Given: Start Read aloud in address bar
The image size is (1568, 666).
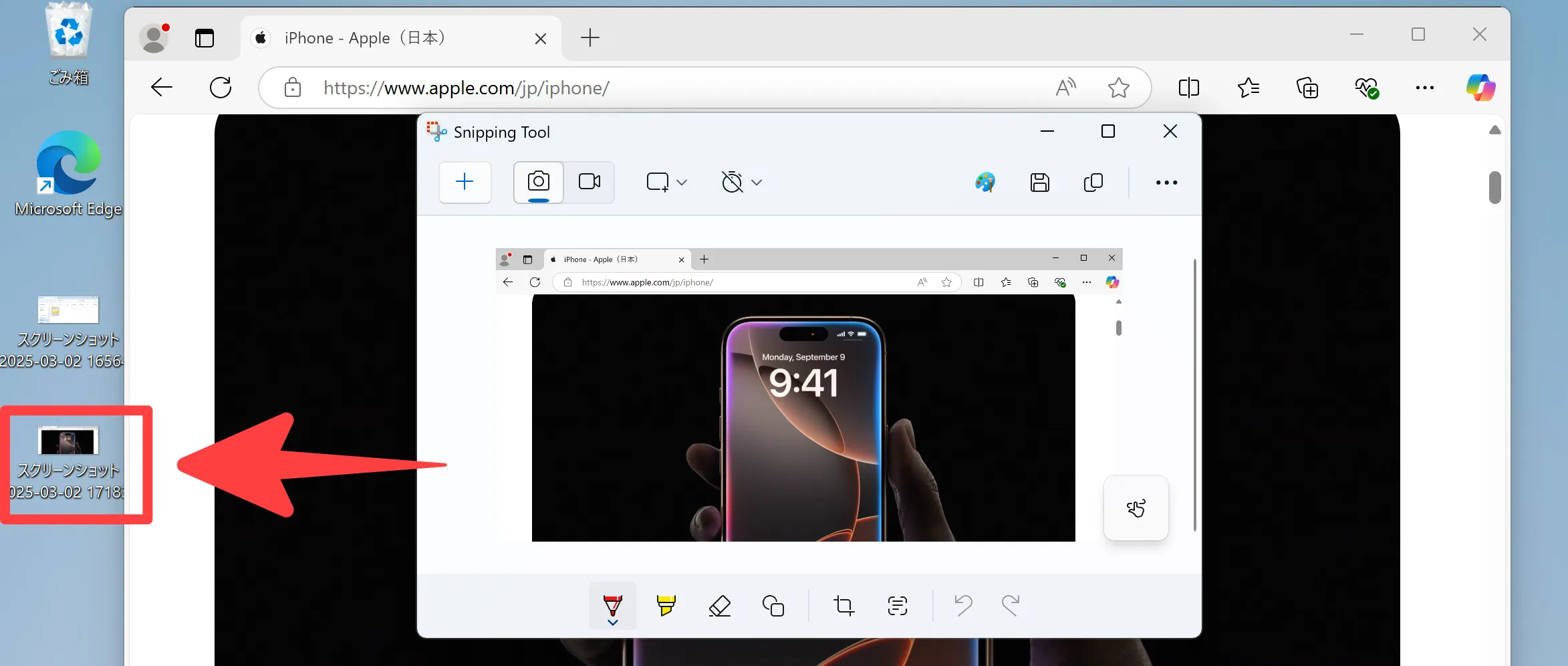Looking at the screenshot, I should [1066, 88].
